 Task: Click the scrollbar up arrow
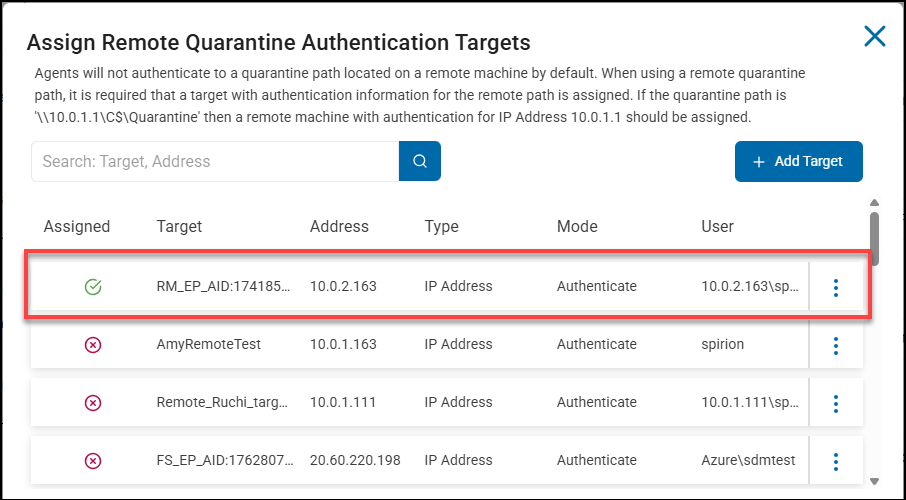tap(875, 203)
